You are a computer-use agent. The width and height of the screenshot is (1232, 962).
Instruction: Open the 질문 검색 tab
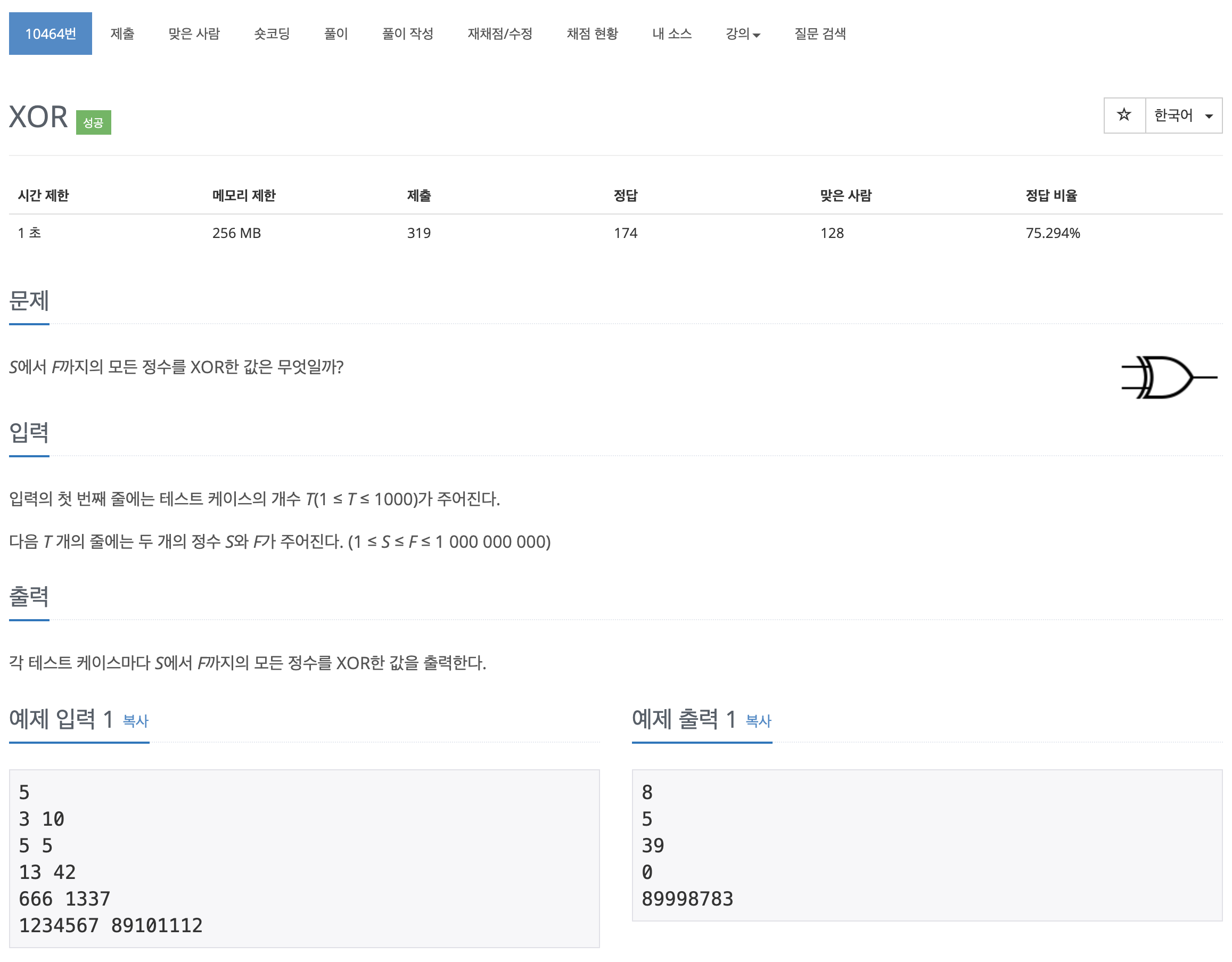[819, 34]
